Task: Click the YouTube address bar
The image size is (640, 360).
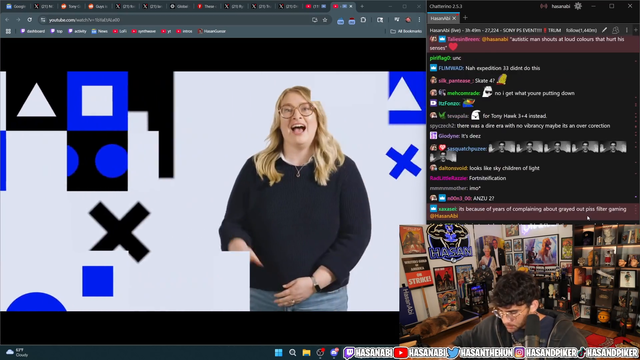Action: (176, 20)
